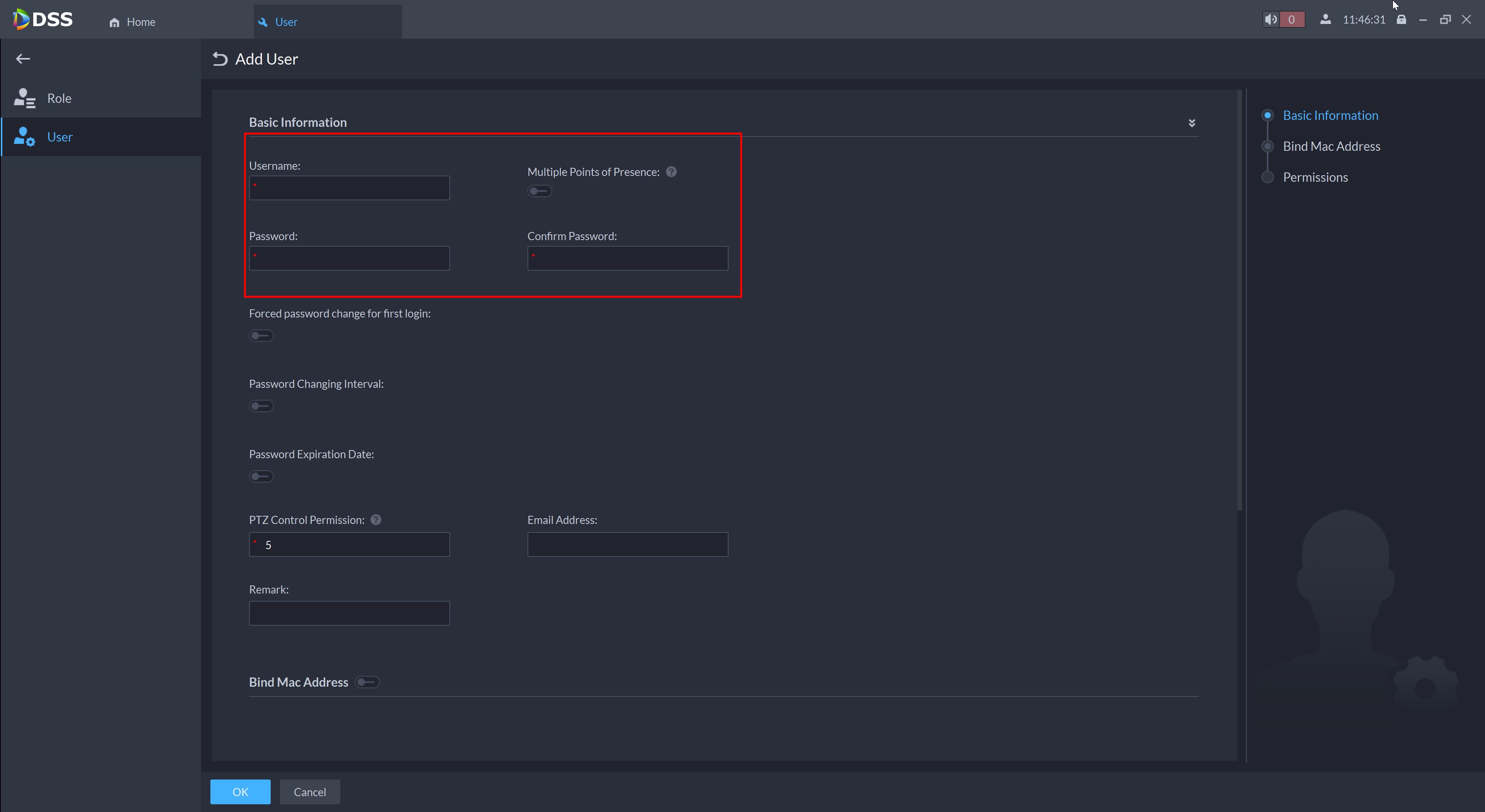Screen dimensions: 1485x812
Task: Turn on Password Changing Interval
Action: click(261, 406)
